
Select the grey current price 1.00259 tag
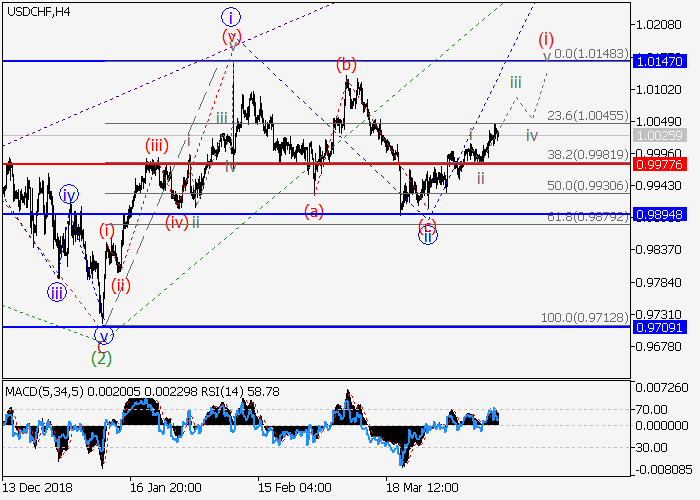coord(658,135)
